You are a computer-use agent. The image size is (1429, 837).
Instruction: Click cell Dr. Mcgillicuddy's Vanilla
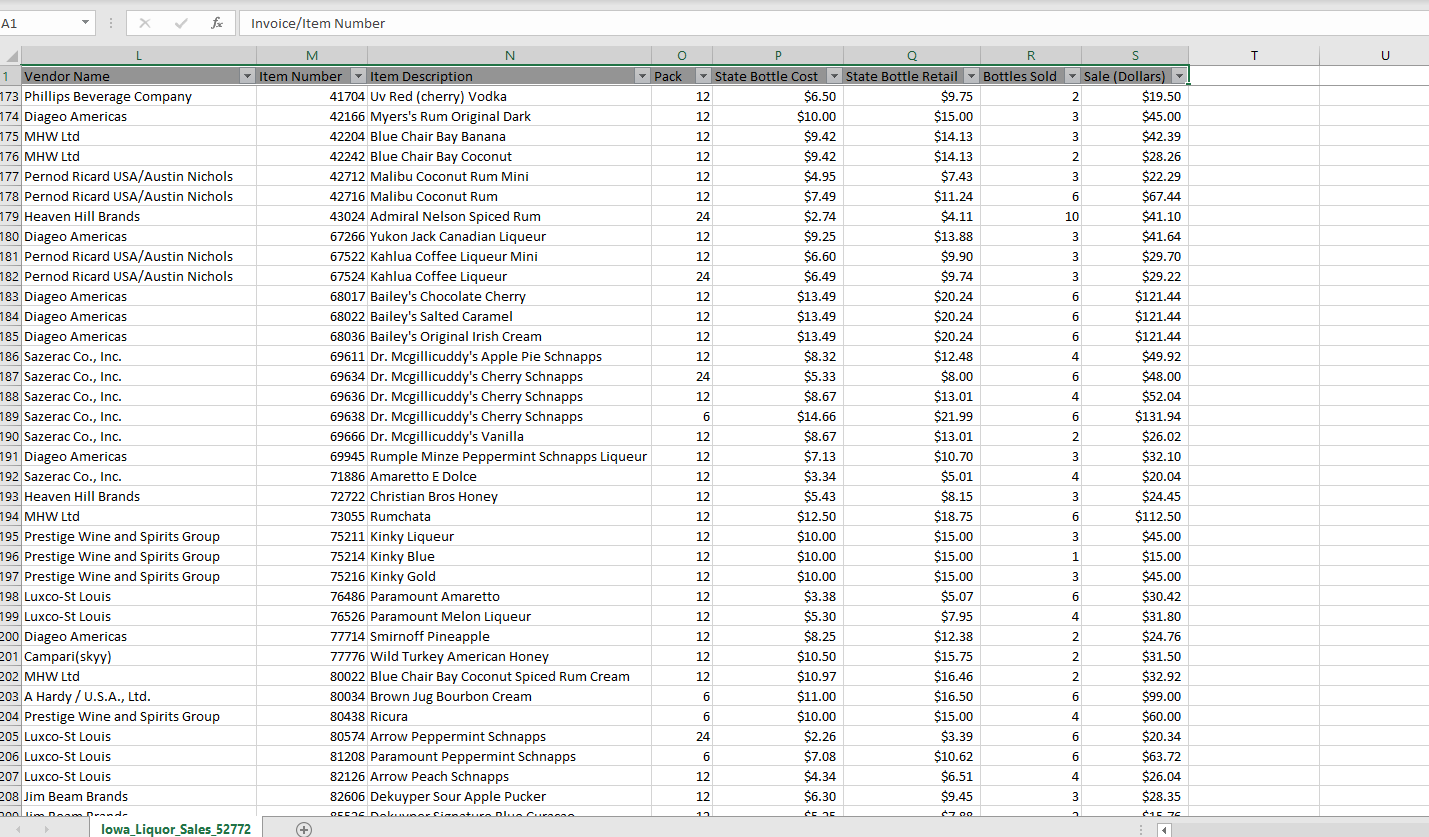tap(509, 436)
